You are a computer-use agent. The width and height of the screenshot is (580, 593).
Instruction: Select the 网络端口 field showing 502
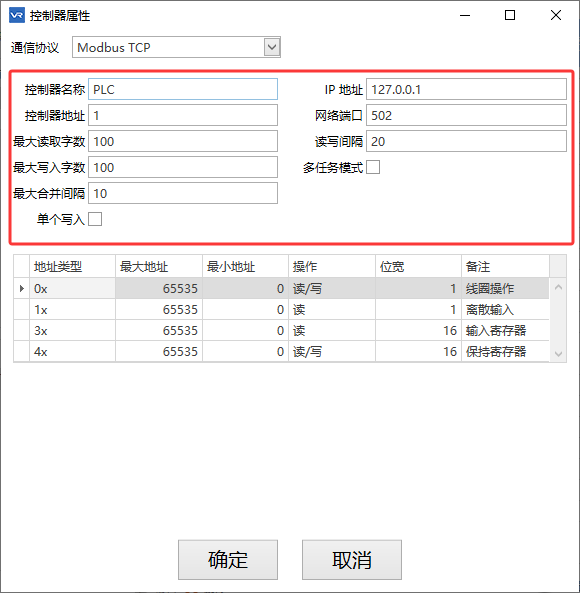point(466,115)
